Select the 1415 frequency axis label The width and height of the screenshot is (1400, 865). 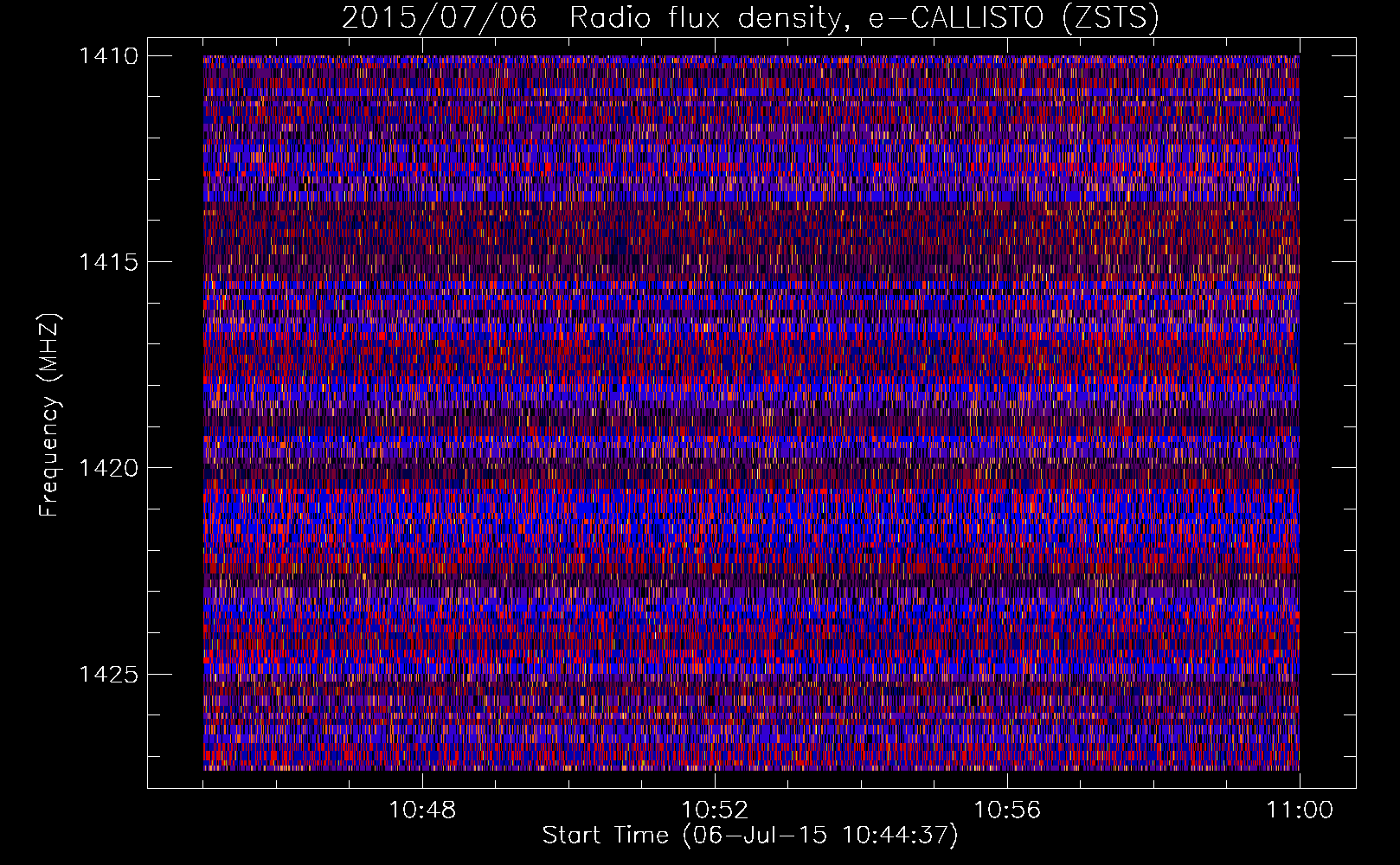[x=108, y=262]
